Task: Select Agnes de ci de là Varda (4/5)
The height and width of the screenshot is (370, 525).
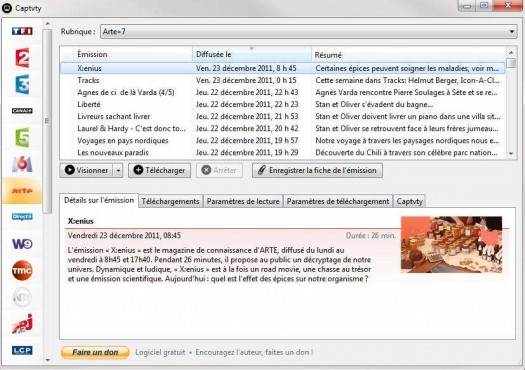Action: (x=283, y=92)
